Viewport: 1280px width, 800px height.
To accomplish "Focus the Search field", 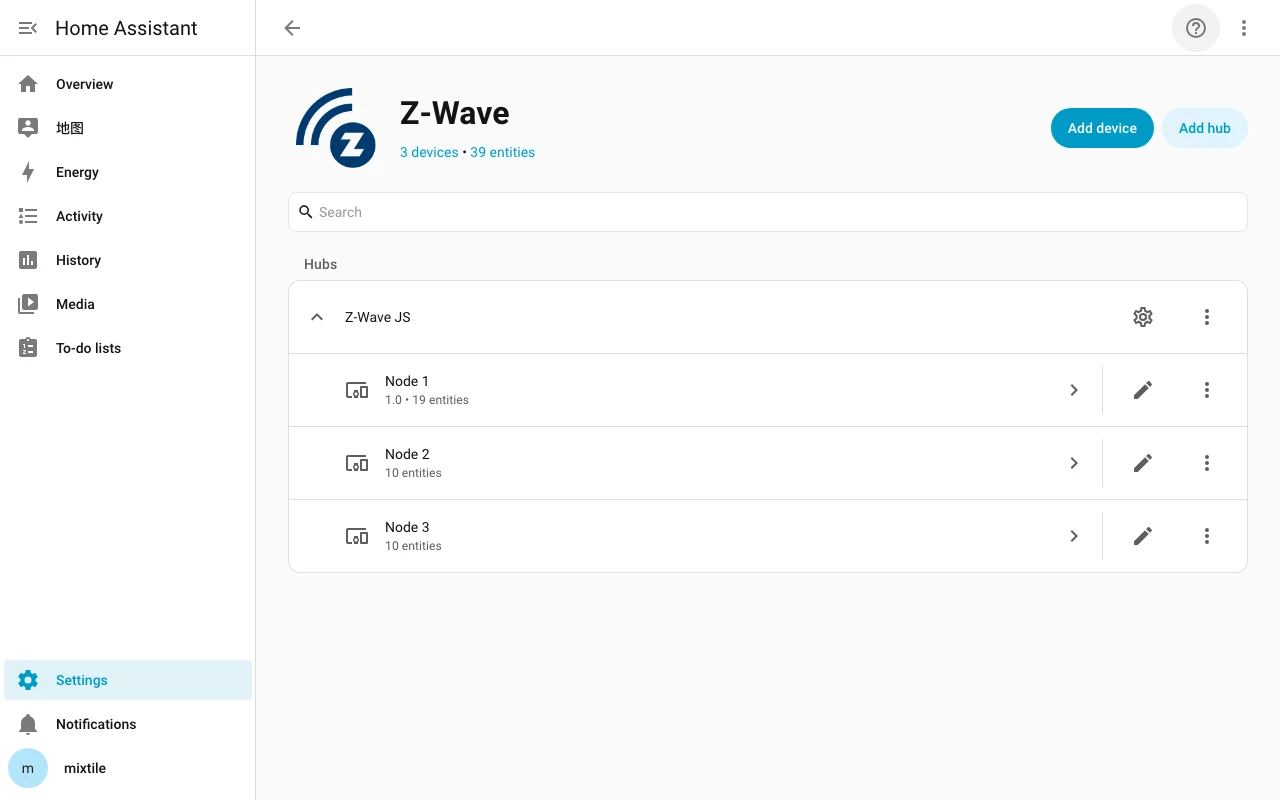I will [768, 212].
